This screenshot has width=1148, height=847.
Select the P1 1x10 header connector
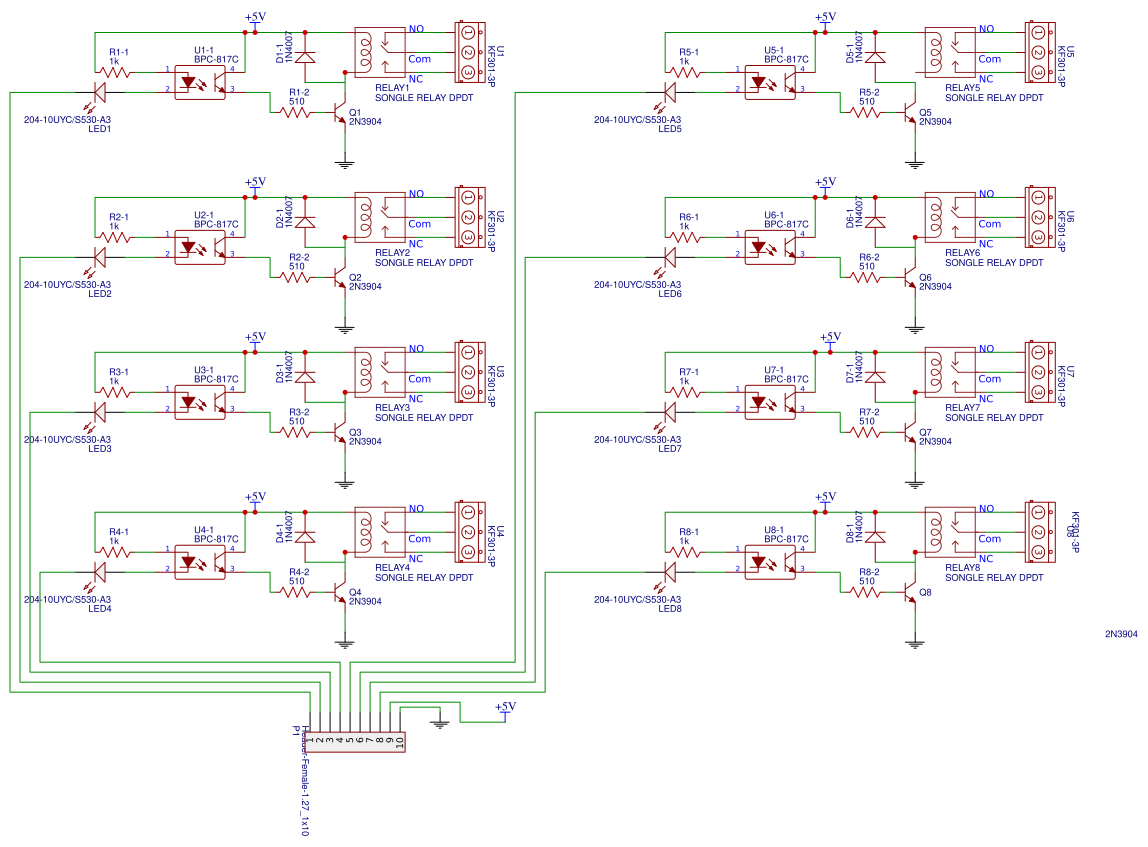tap(355, 742)
